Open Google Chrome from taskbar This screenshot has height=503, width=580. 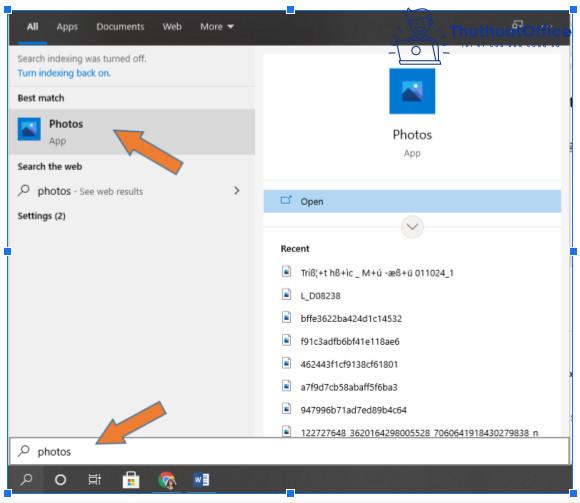click(167, 480)
